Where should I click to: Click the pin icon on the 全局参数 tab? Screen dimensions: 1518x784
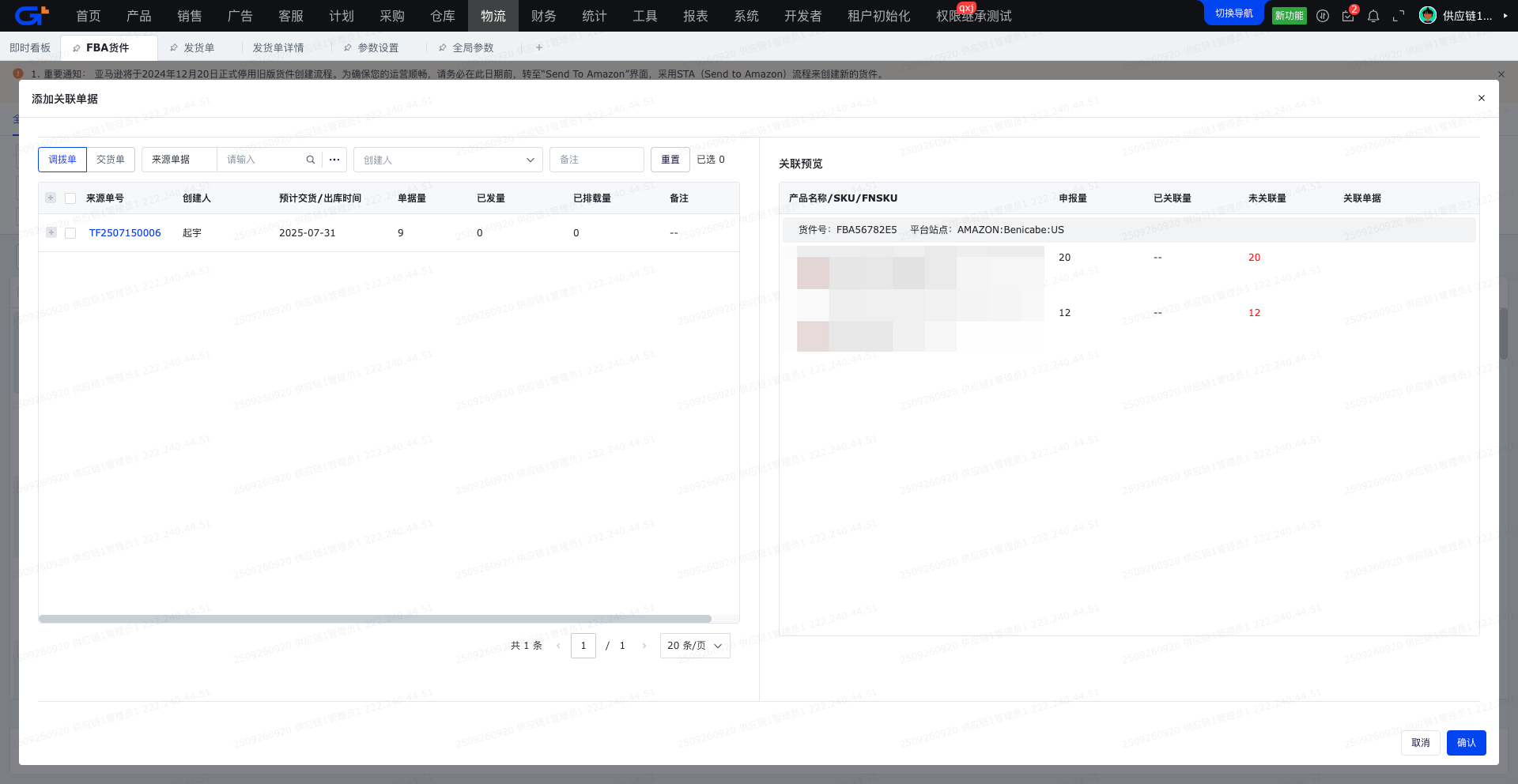click(443, 48)
